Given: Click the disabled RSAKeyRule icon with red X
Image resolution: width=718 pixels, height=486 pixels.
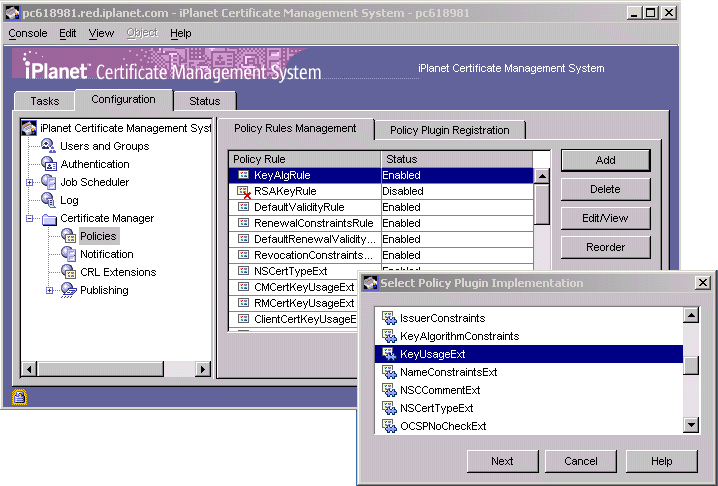Looking at the screenshot, I should pyautogui.click(x=244, y=192).
